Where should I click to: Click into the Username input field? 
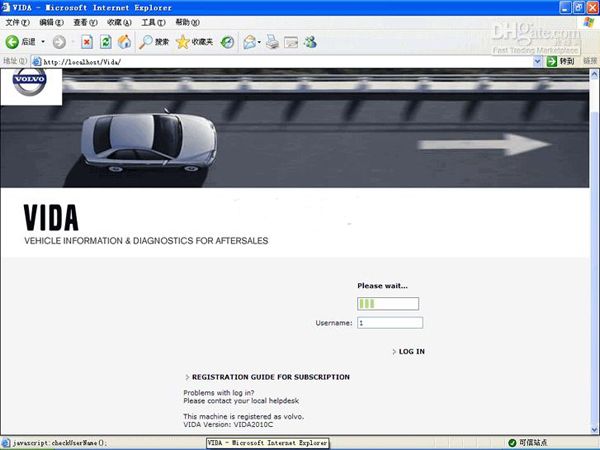point(389,323)
